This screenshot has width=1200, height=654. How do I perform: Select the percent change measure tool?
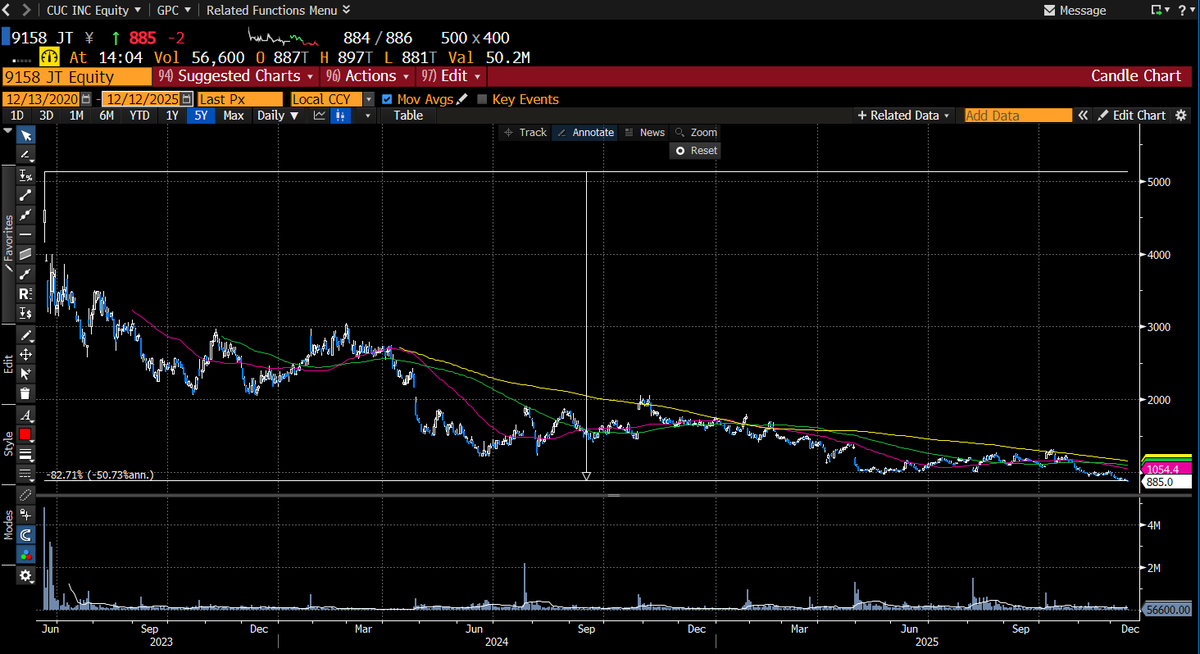[25, 174]
